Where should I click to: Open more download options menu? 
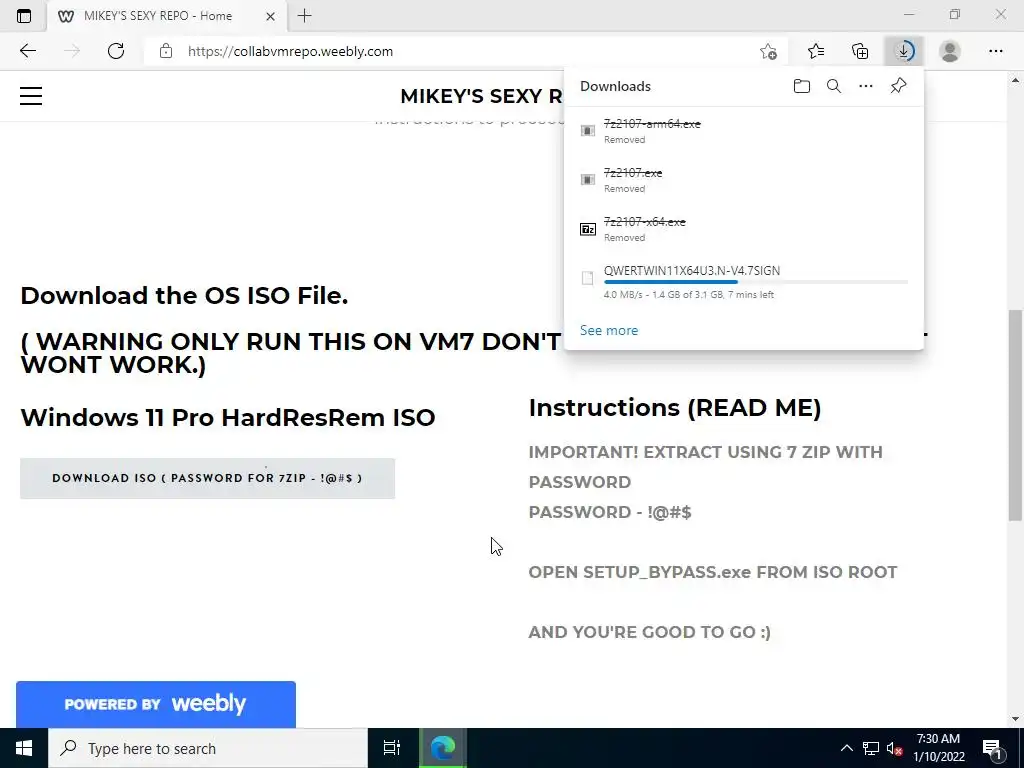coord(866,86)
